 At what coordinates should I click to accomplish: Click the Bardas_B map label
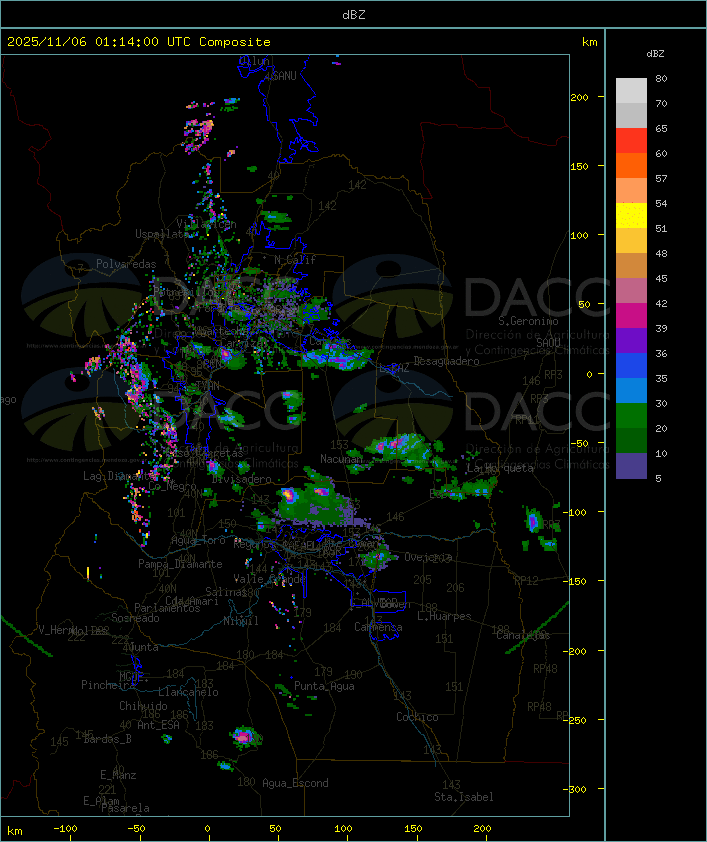(107, 739)
